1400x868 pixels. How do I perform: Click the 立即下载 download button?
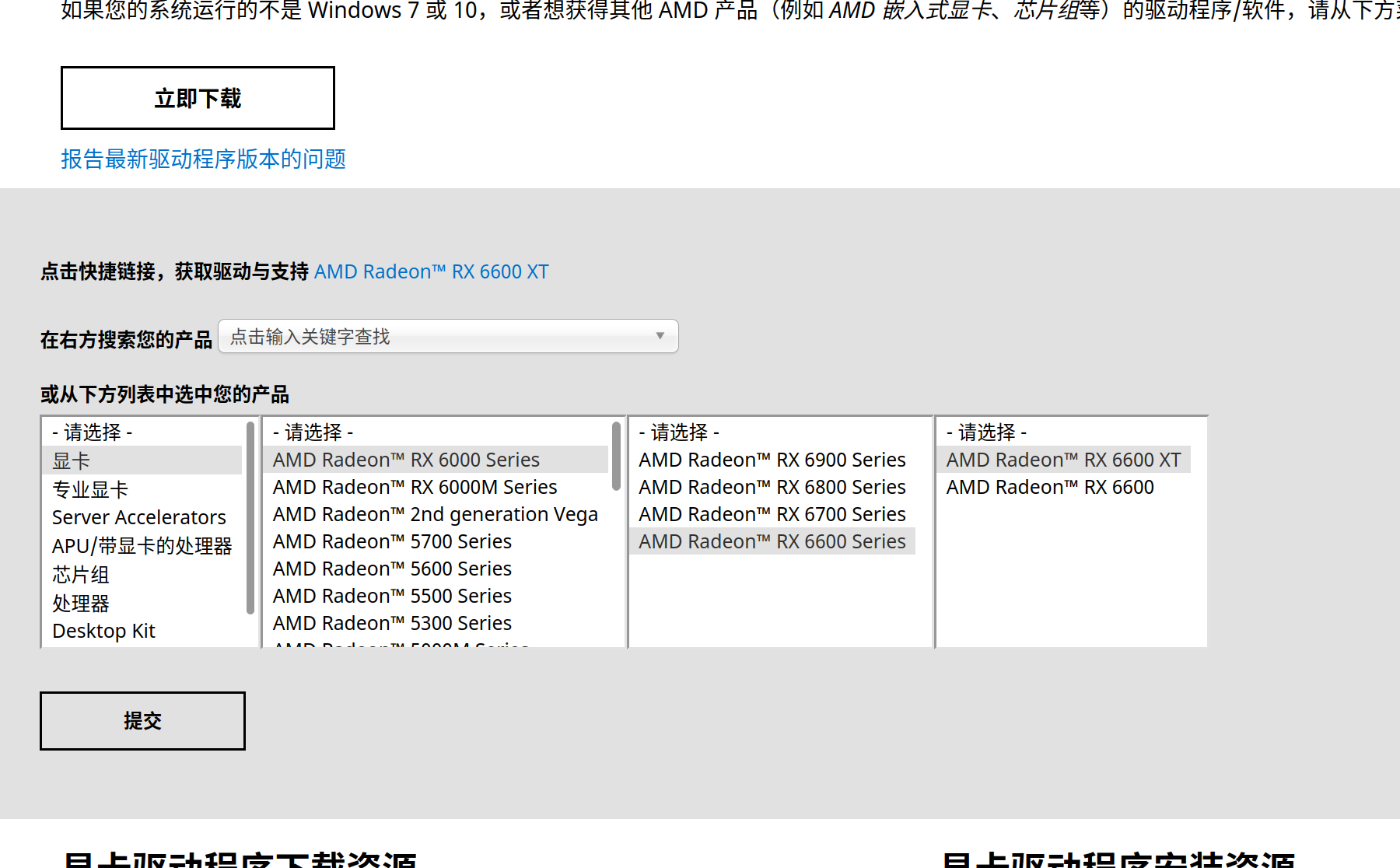[197, 97]
